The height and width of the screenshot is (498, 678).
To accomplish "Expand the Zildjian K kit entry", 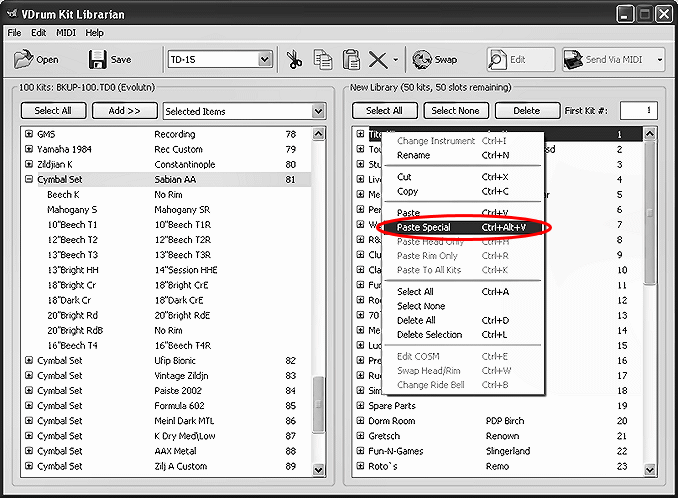I will pyautogui.click(x=29, y=164).
